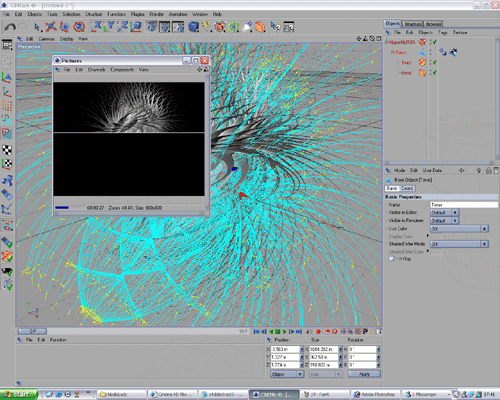Click the HyperNURBS icon in toolbar
This screenshot has width=500, height=400.
(x=220, y=27)
